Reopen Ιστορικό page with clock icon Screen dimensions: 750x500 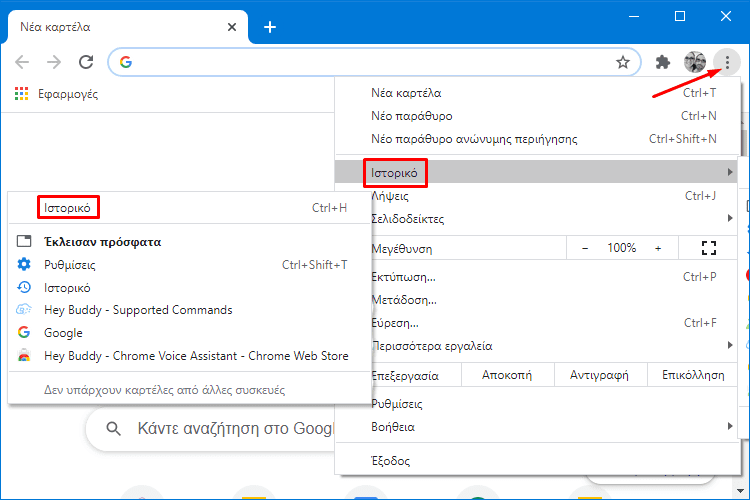pos(190,288)
